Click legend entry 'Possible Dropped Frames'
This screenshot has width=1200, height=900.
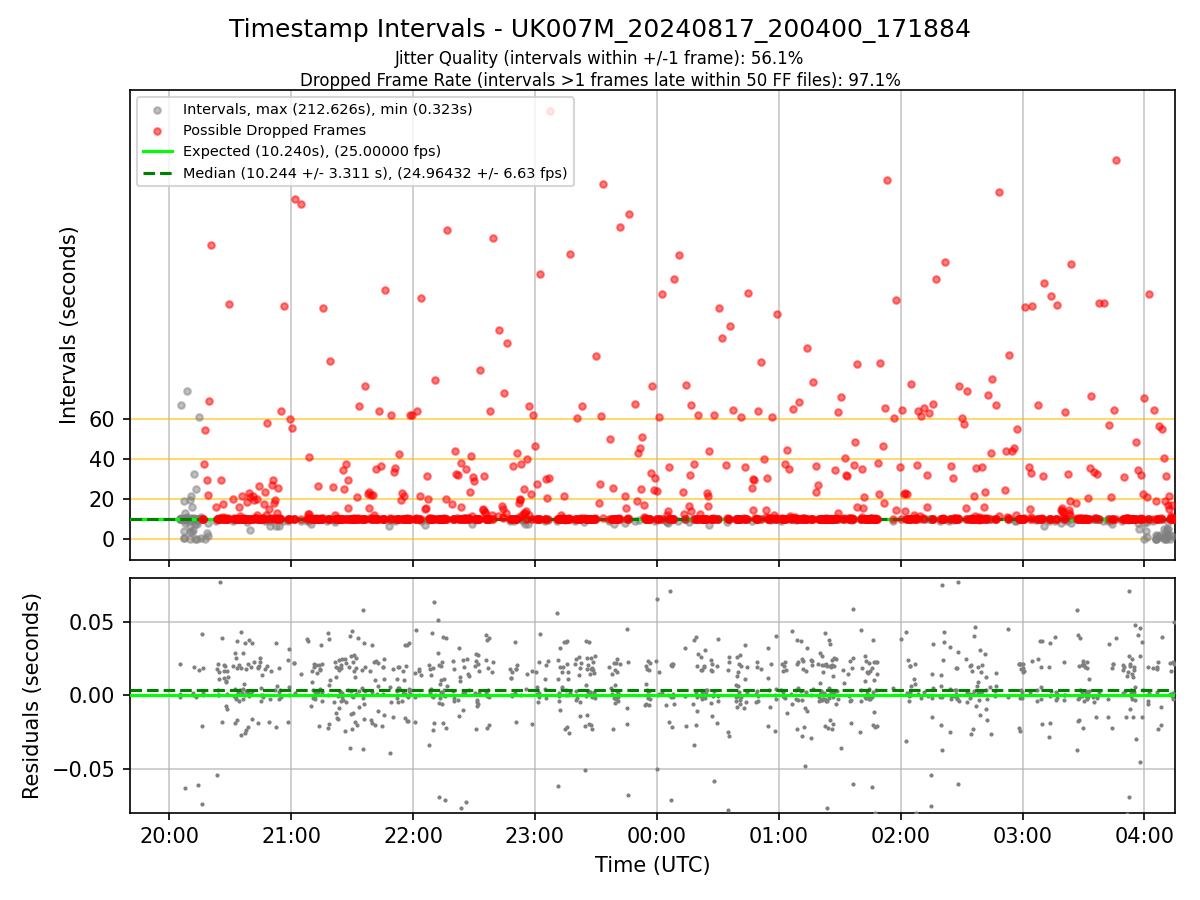tap(274, 130)
